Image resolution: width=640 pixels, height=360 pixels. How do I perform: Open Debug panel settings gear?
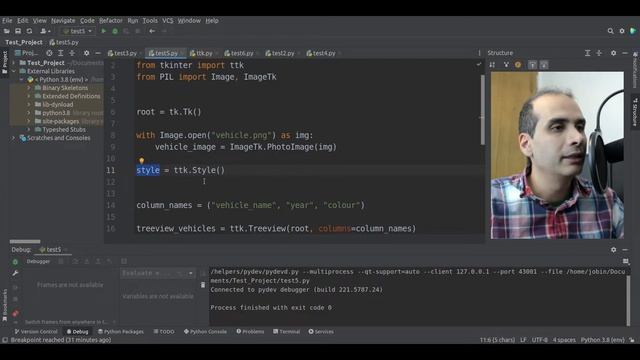click(x=613, y=249)
